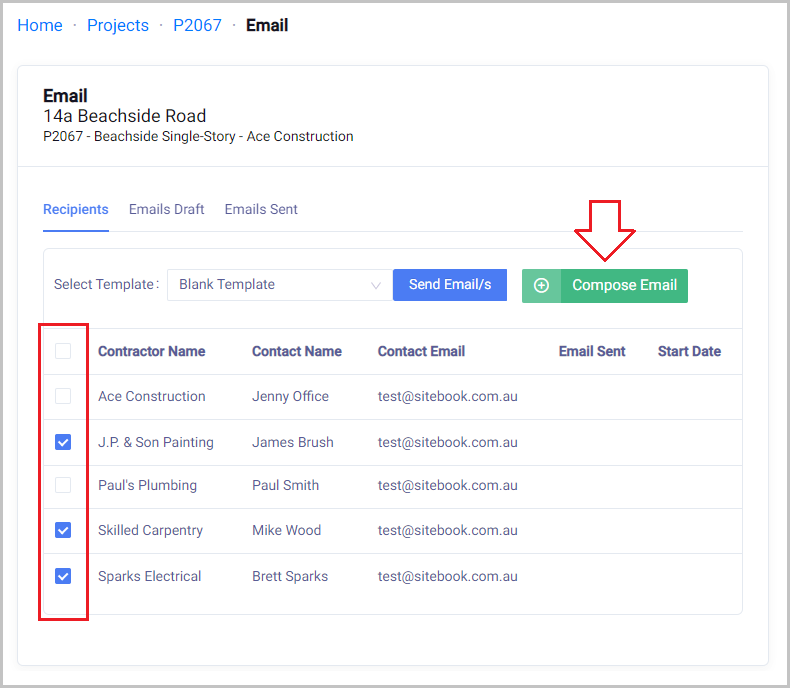Click the Start Date column header
790x688 pixels.
click(689, 351)
